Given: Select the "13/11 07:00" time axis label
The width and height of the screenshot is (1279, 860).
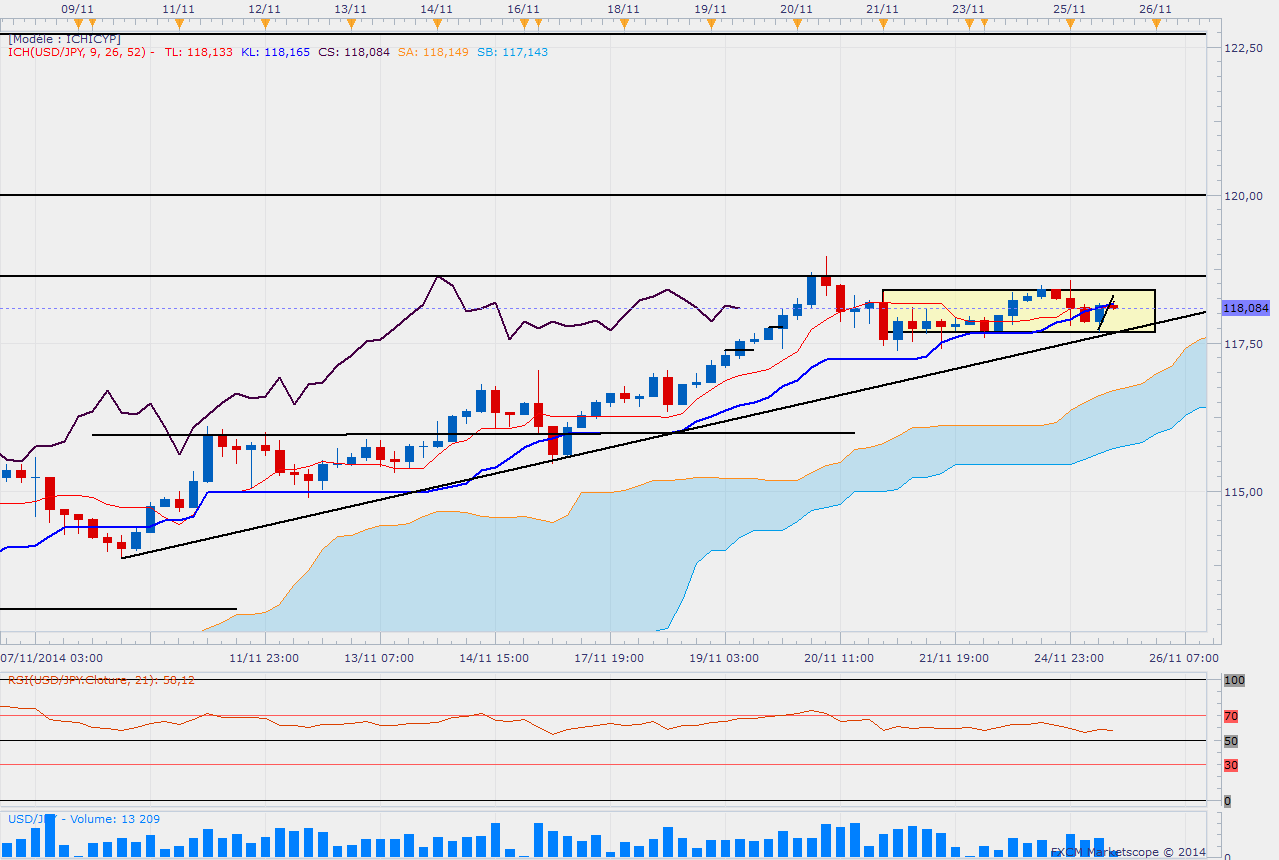Looking at the screenshot, I should (x=379, y=658).
